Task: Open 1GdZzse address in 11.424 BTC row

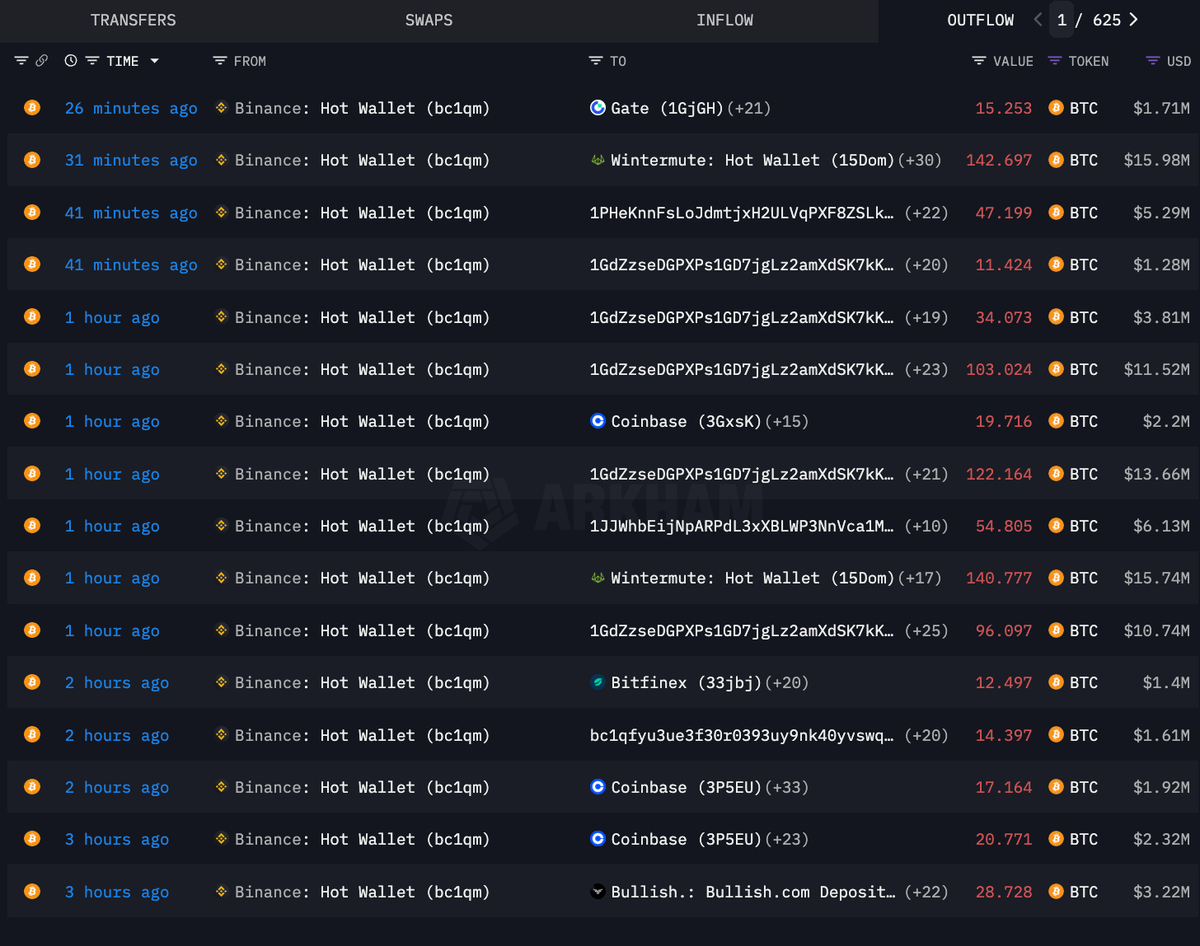Action: tap(743, 265)
